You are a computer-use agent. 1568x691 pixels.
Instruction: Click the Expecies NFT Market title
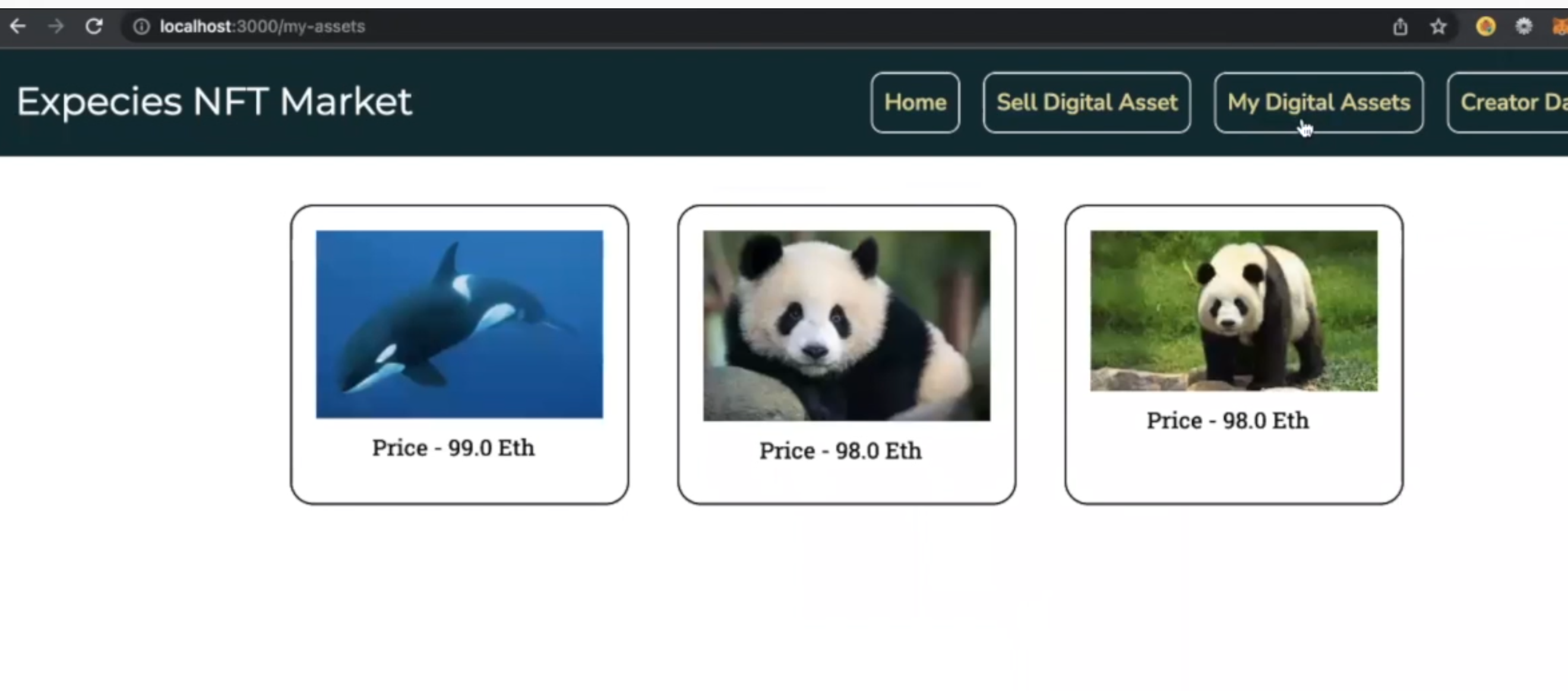tap(214, 101)
